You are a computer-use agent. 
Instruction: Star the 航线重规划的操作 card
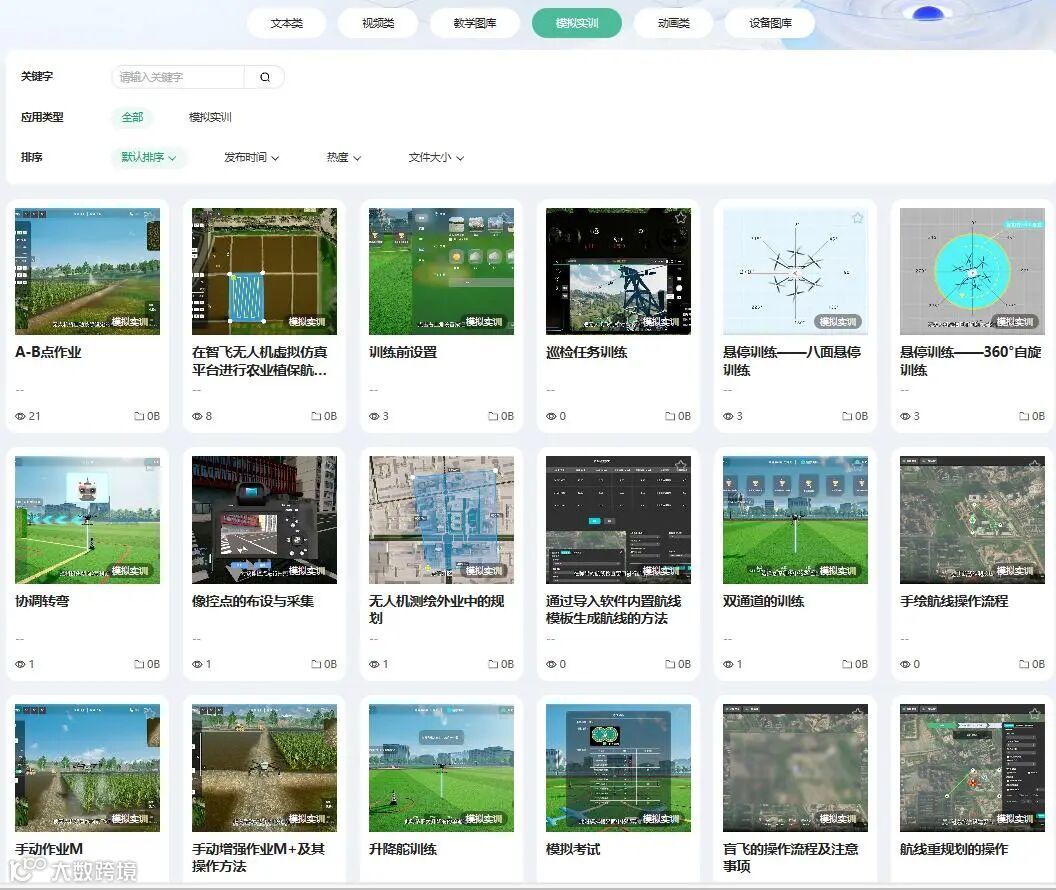click(1034, 714)
